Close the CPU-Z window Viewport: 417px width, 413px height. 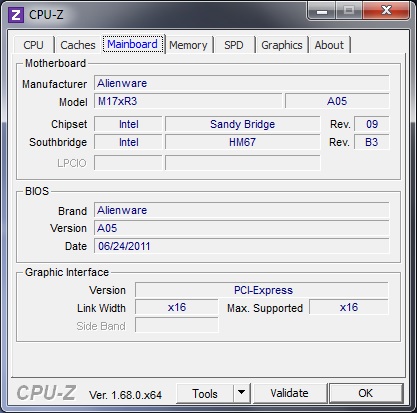[386, 11]
